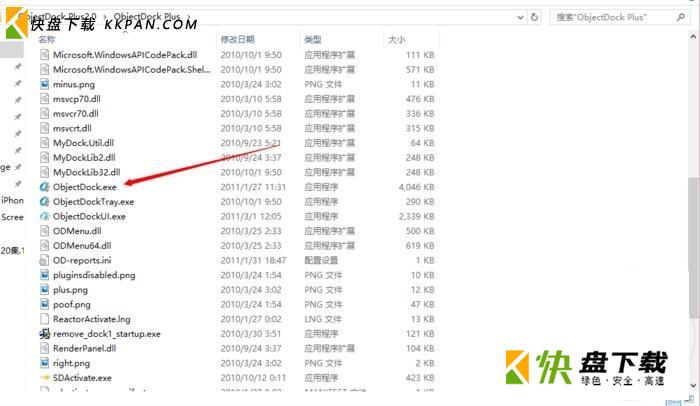This screenshot has height=406, width=700.
Task: Click the vertical scrollbar thumb of file list
Action: (x=693, y=248)
